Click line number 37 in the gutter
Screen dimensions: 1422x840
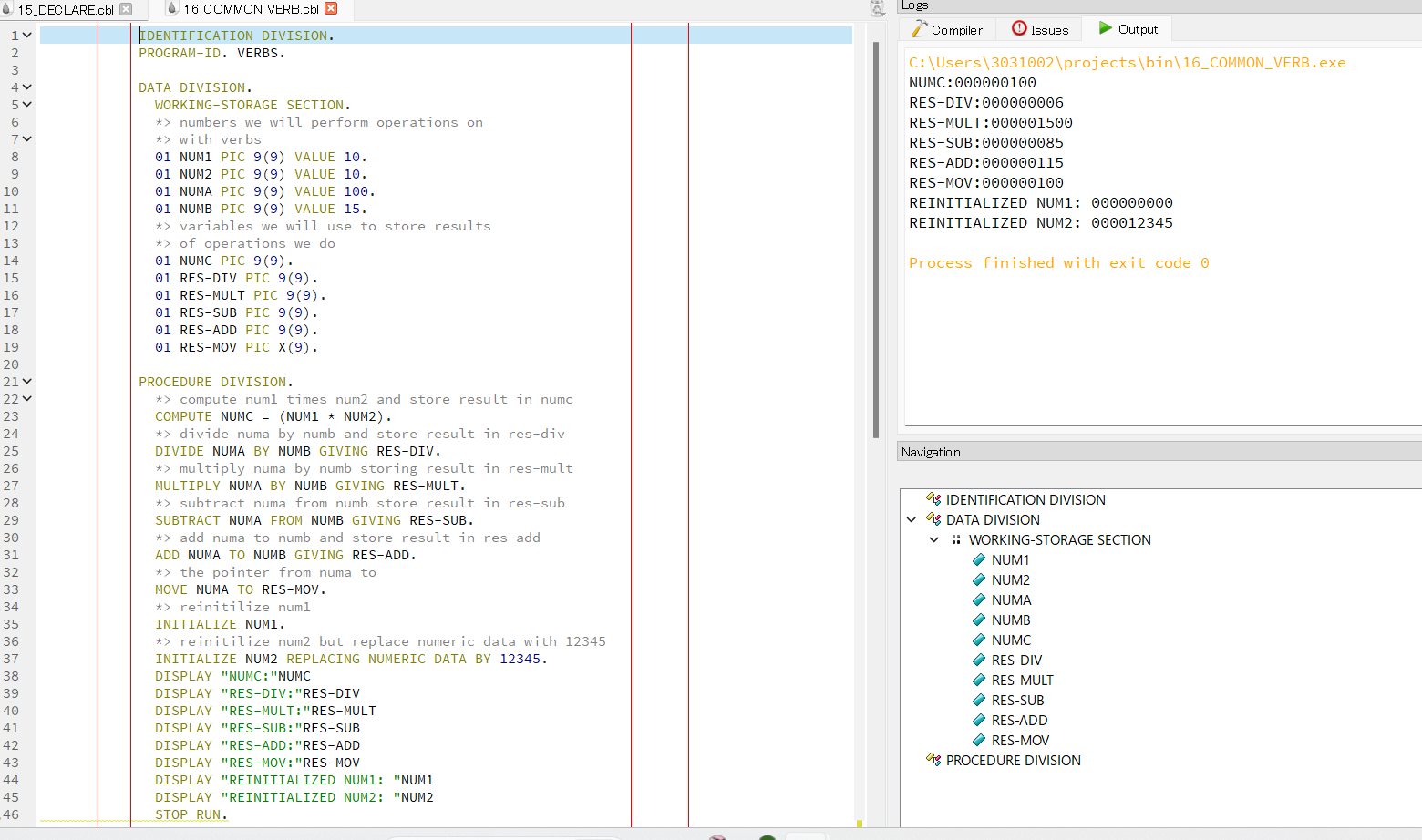pyautogui.click(x=11, y=659)
